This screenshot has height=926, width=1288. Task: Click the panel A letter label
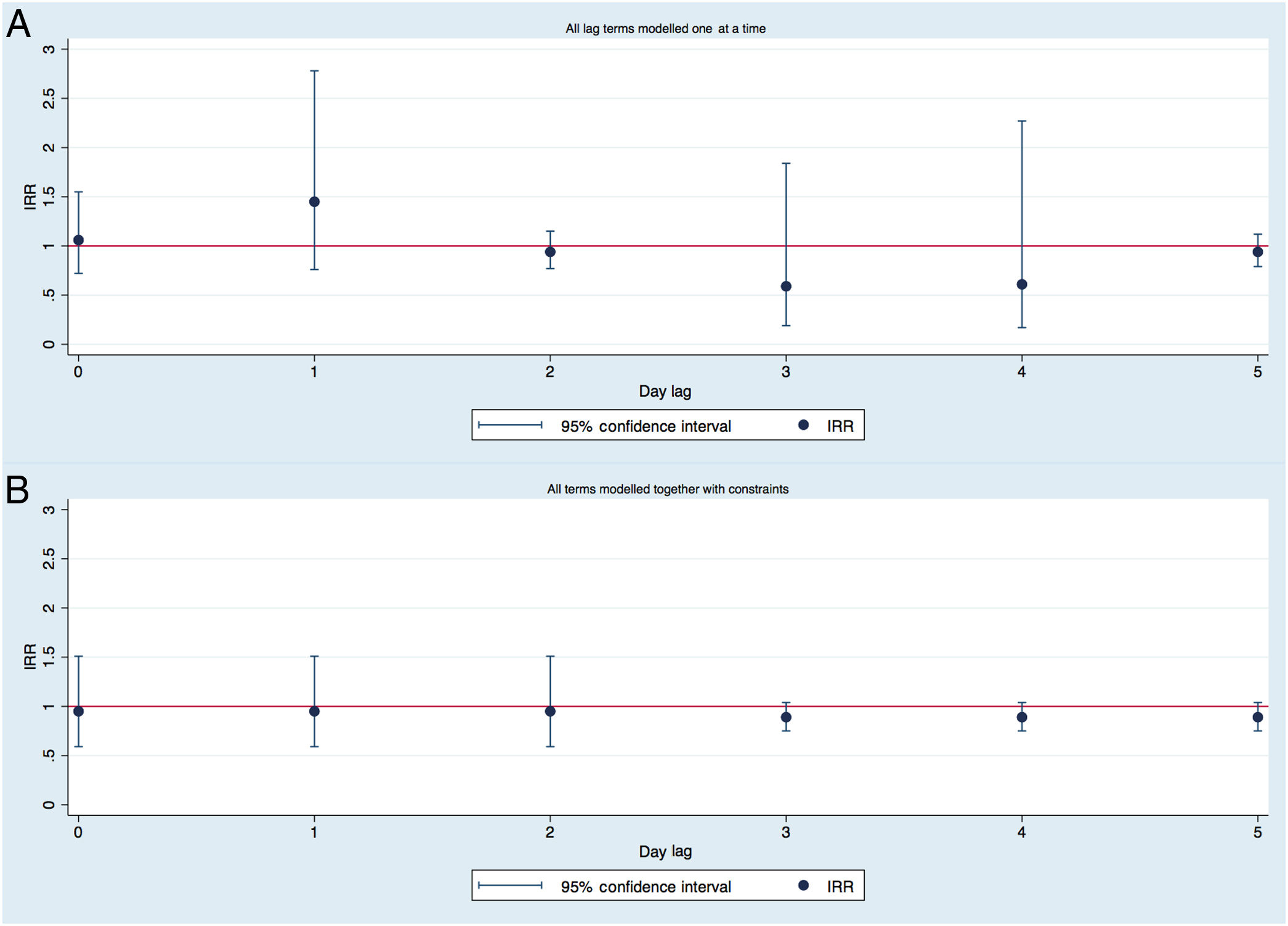[18, 25]
